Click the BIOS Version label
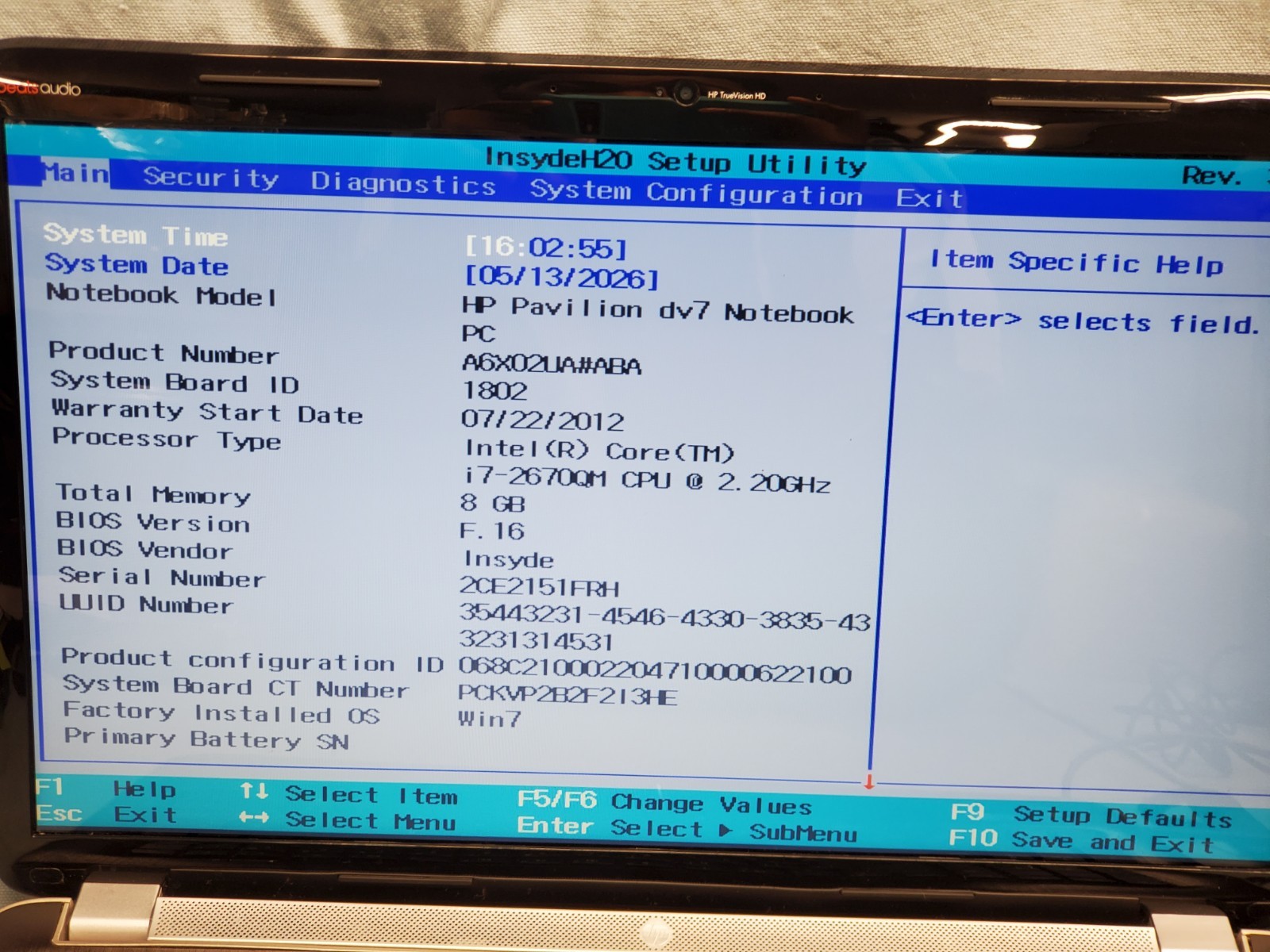This screenshot has height=952, width=1270. point(153,523)
